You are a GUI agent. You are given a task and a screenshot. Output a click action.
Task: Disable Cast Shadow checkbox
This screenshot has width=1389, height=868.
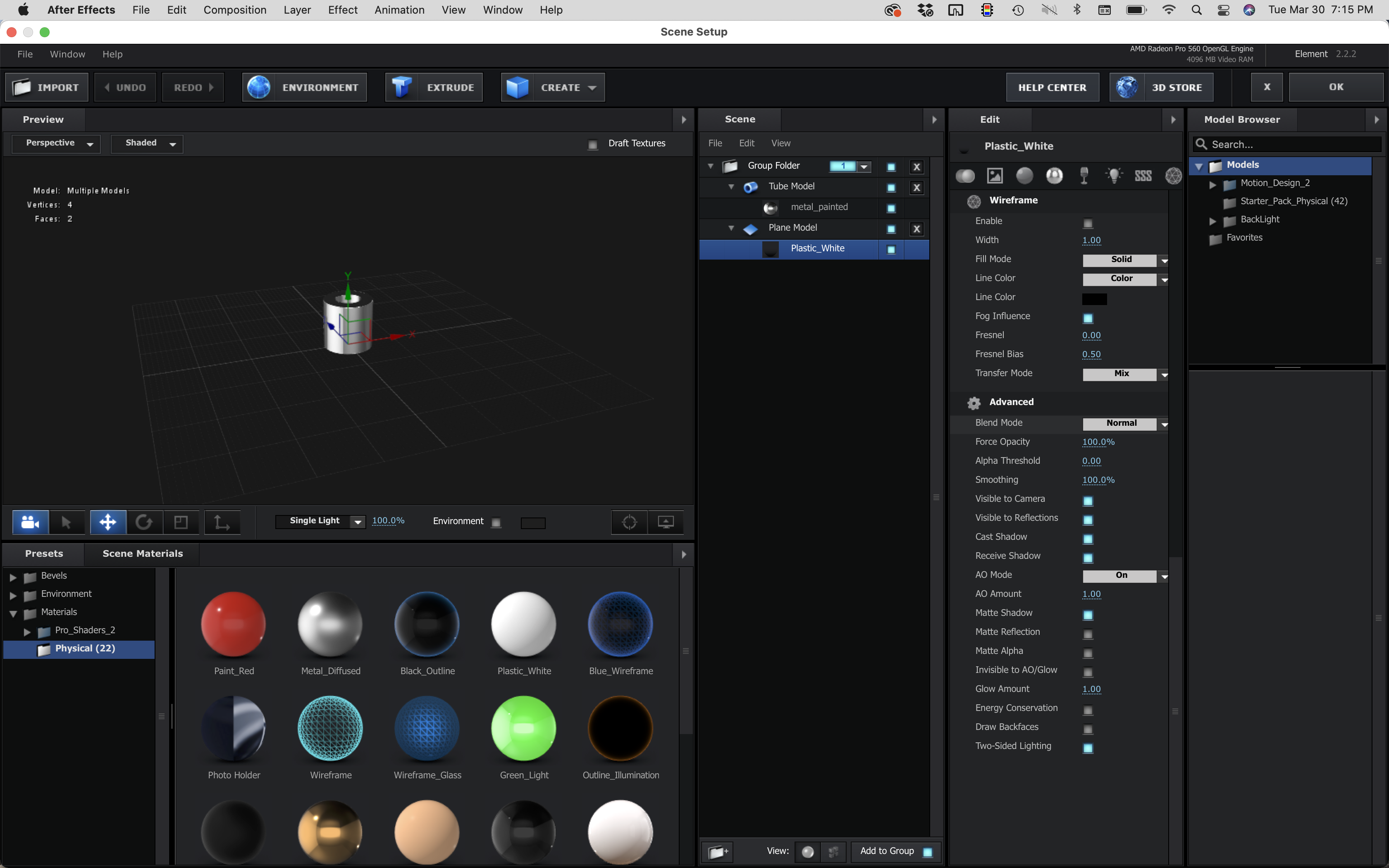pyautogui.click(x=1088, y=539)
